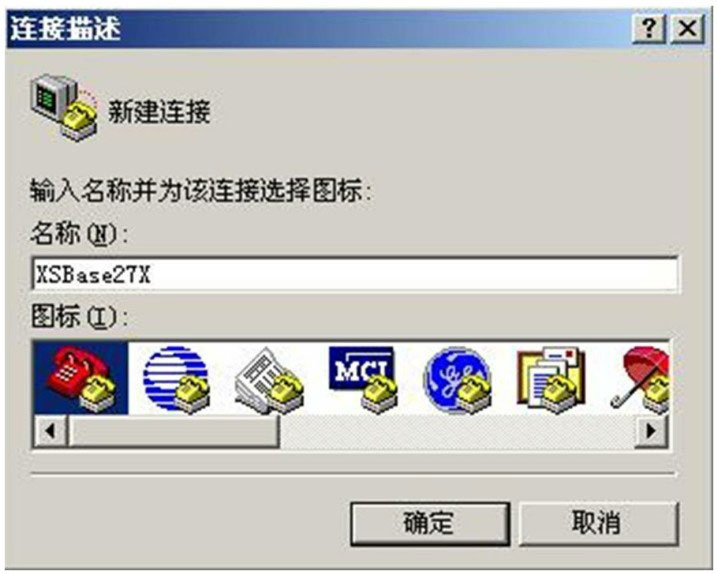Screen dimensions: 717x574
Task: Select the red umbrella connection icon
Action: (640, 380)
